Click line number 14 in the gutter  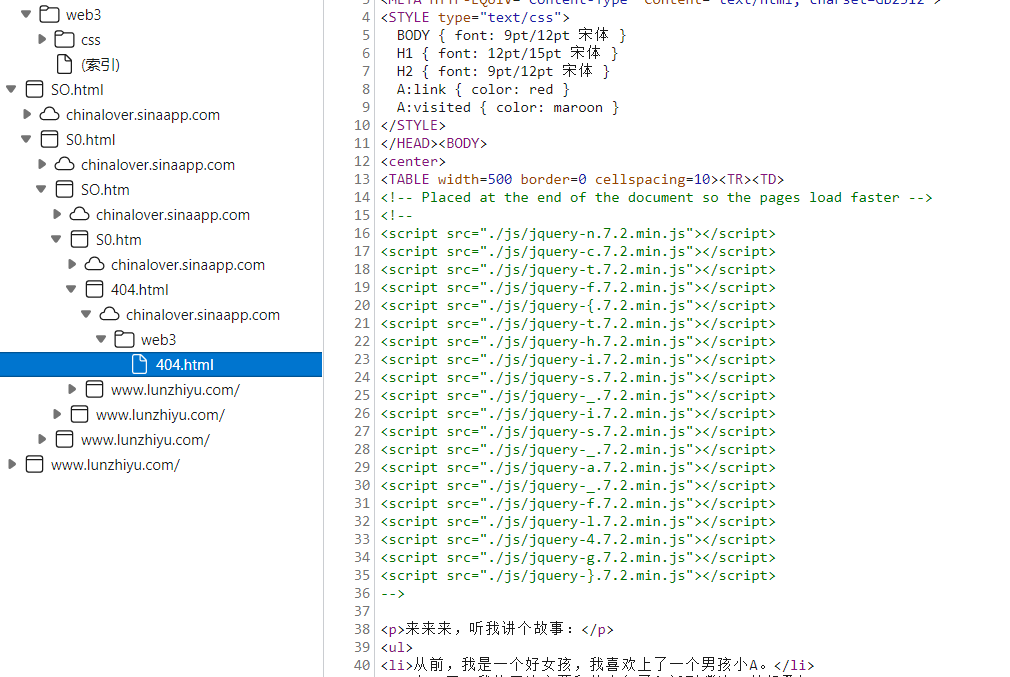(362, 197)
